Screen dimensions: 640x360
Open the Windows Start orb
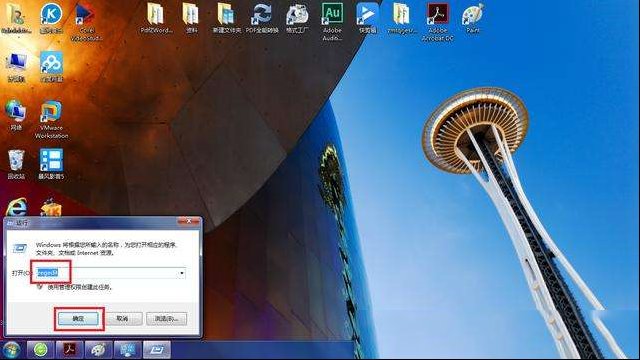coord(11,350)
